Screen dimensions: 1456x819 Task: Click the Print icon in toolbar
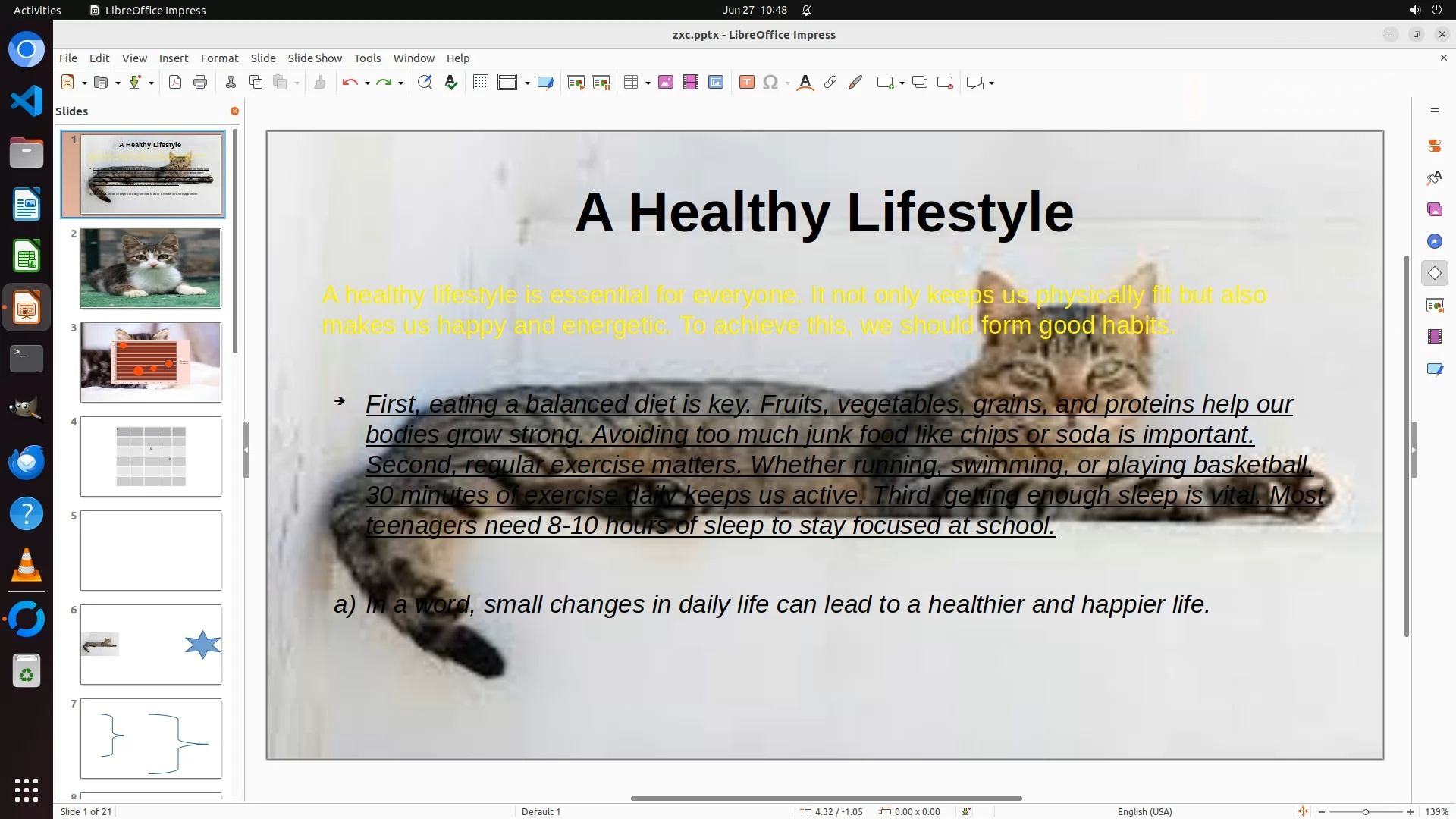coord(200,83)
